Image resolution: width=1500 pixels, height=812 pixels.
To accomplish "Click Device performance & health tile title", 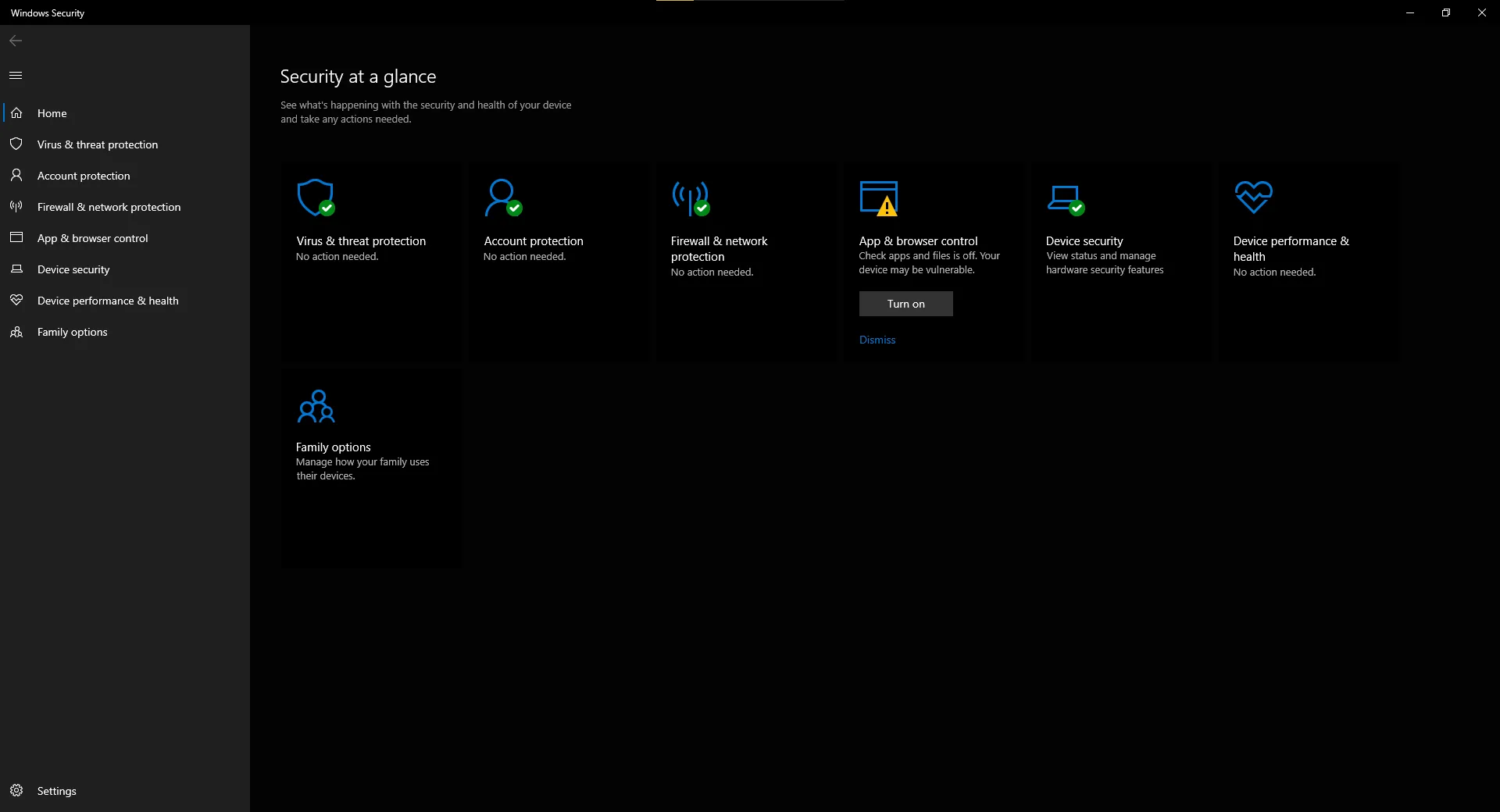I will pyautogui.click(x=1291, y=249).
